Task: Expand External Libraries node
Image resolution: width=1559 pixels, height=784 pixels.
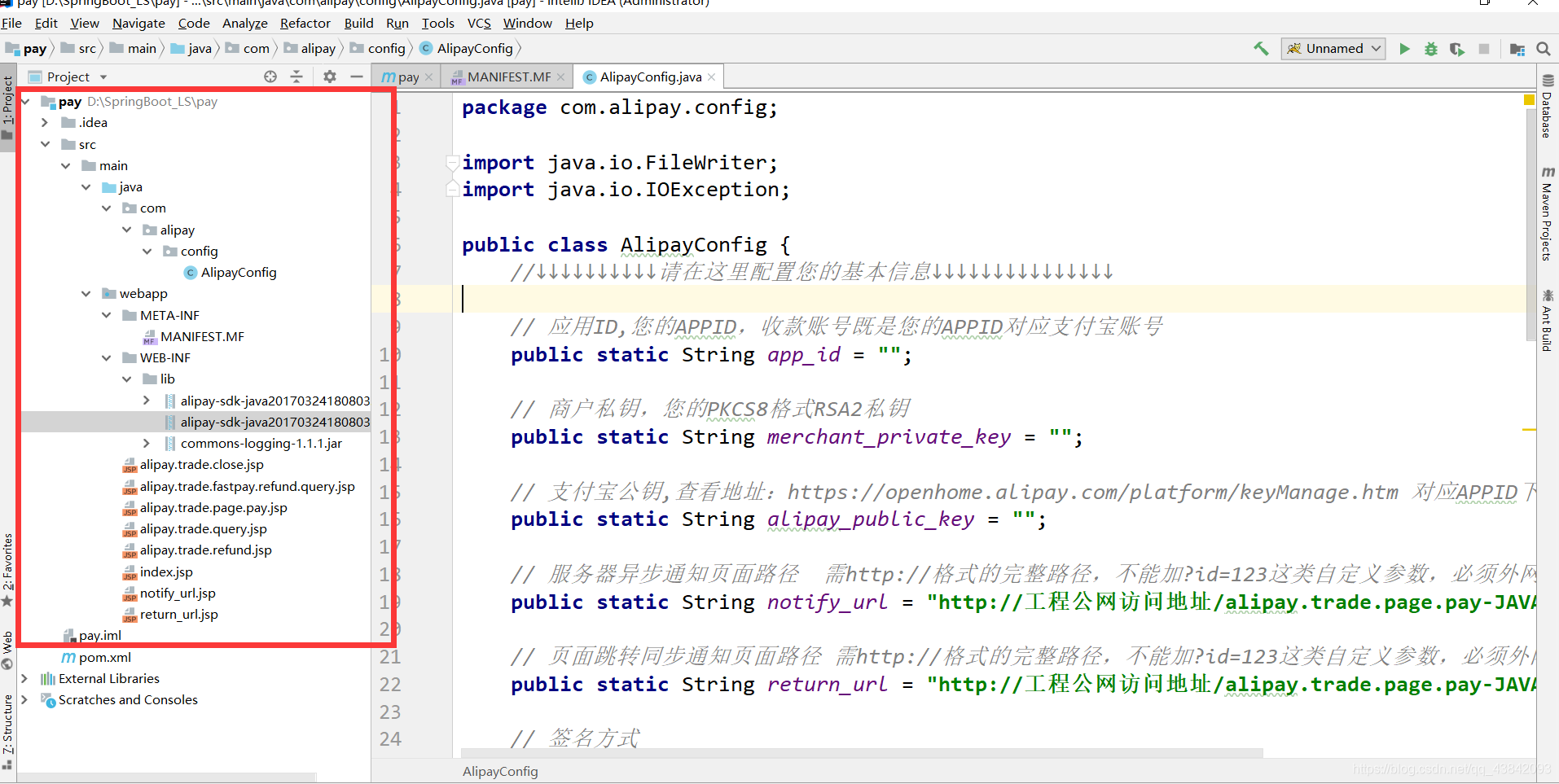Action: click(24, 679)
